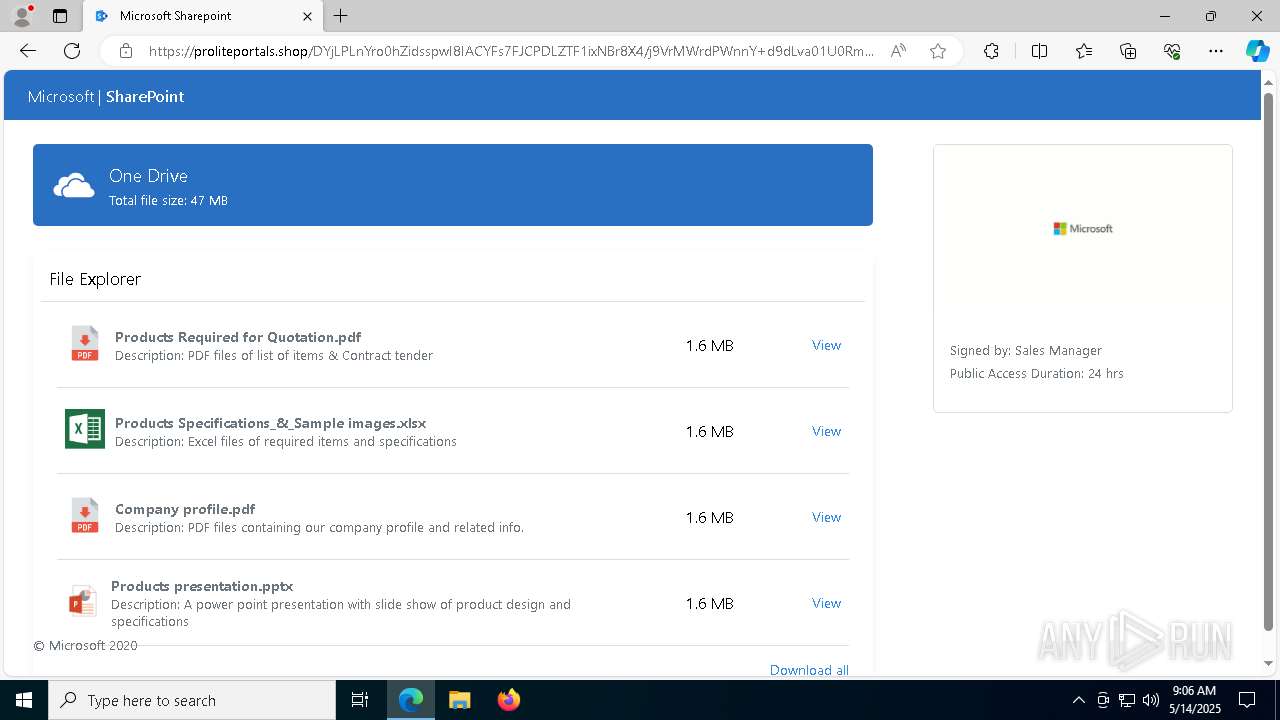Click the scrollbar down arrow
Screen dimensions: 1280x720
pos(1269,663)
